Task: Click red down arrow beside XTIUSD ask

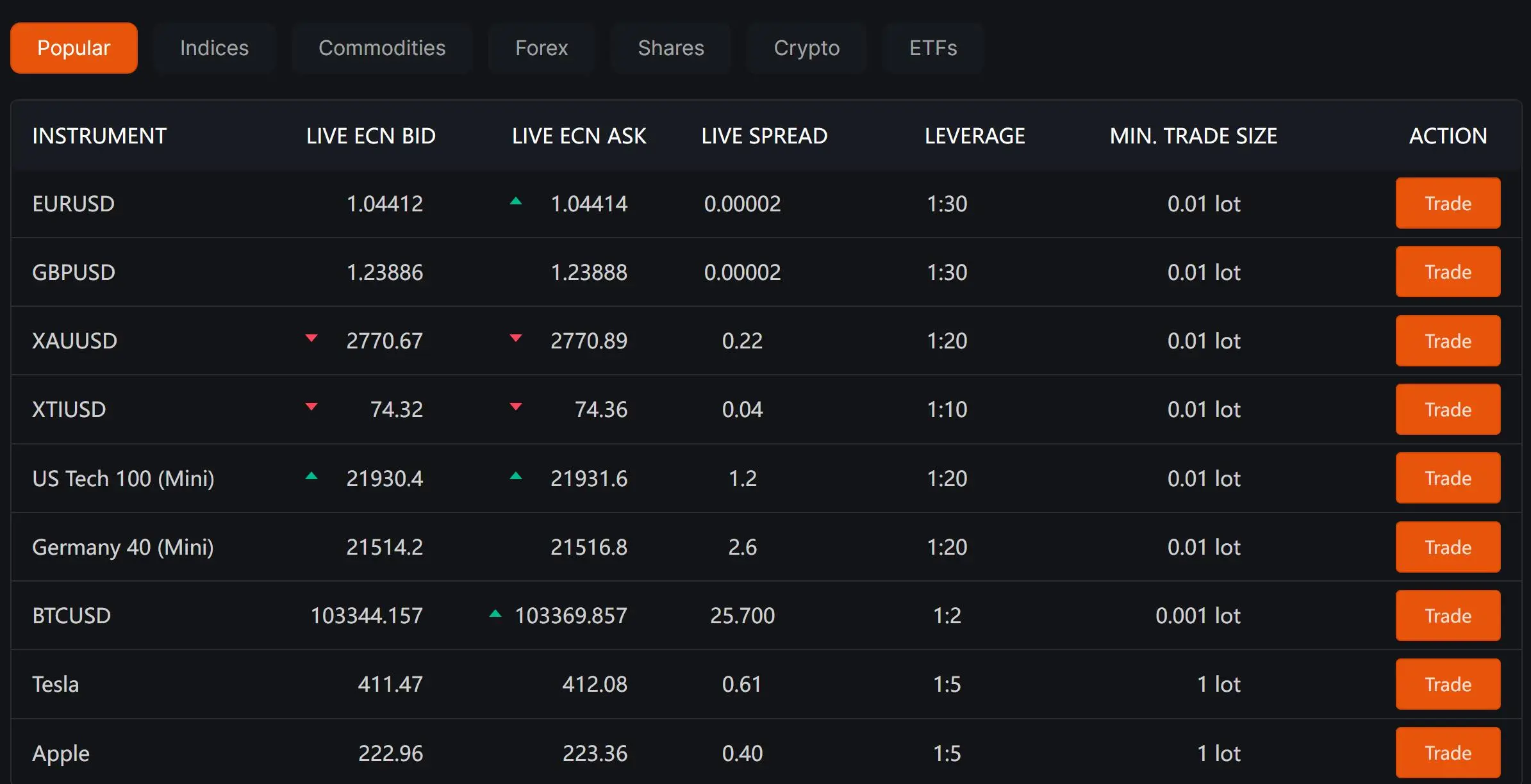Action: pos(516,407)
